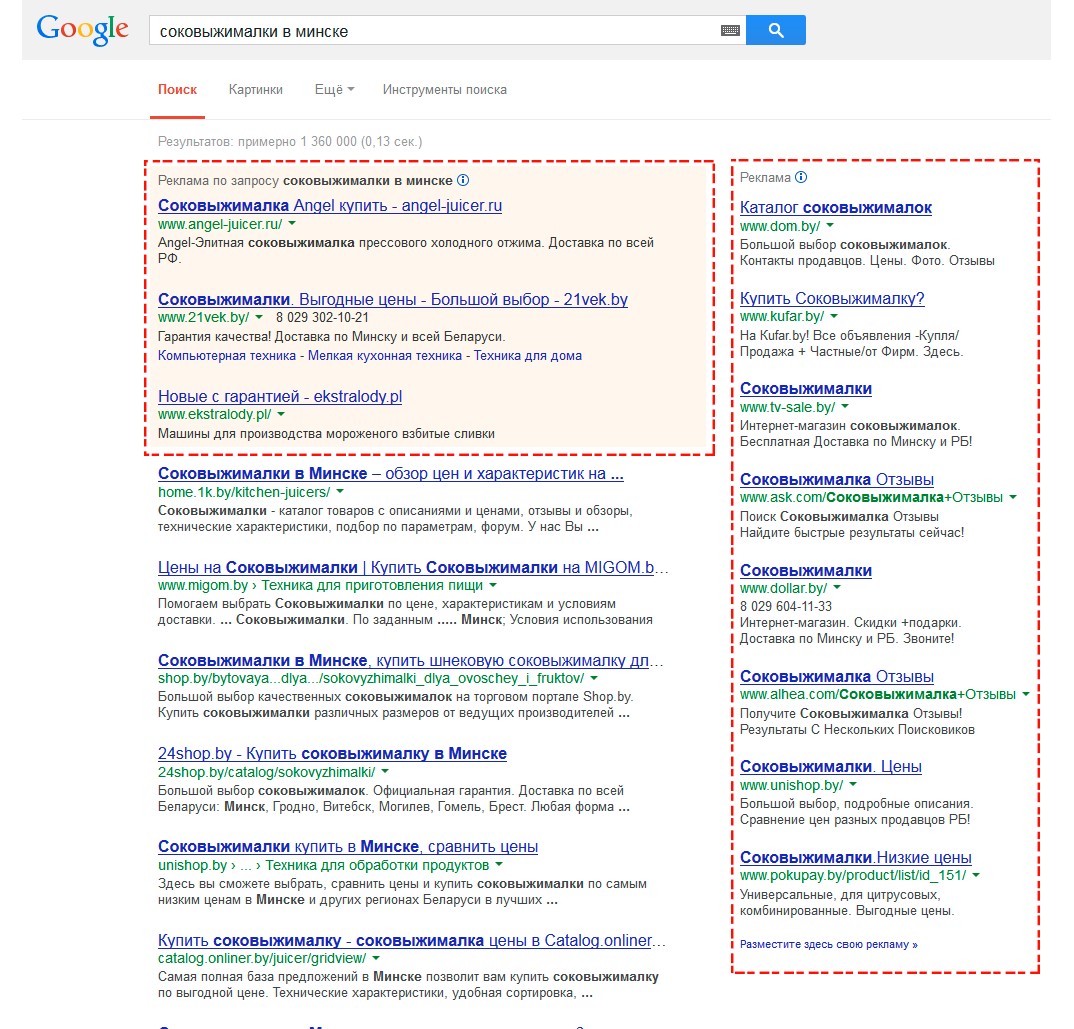Expand arrow next to www.ekstralody.pl/
The image size is (1074, 1029).
pos(281,414)
